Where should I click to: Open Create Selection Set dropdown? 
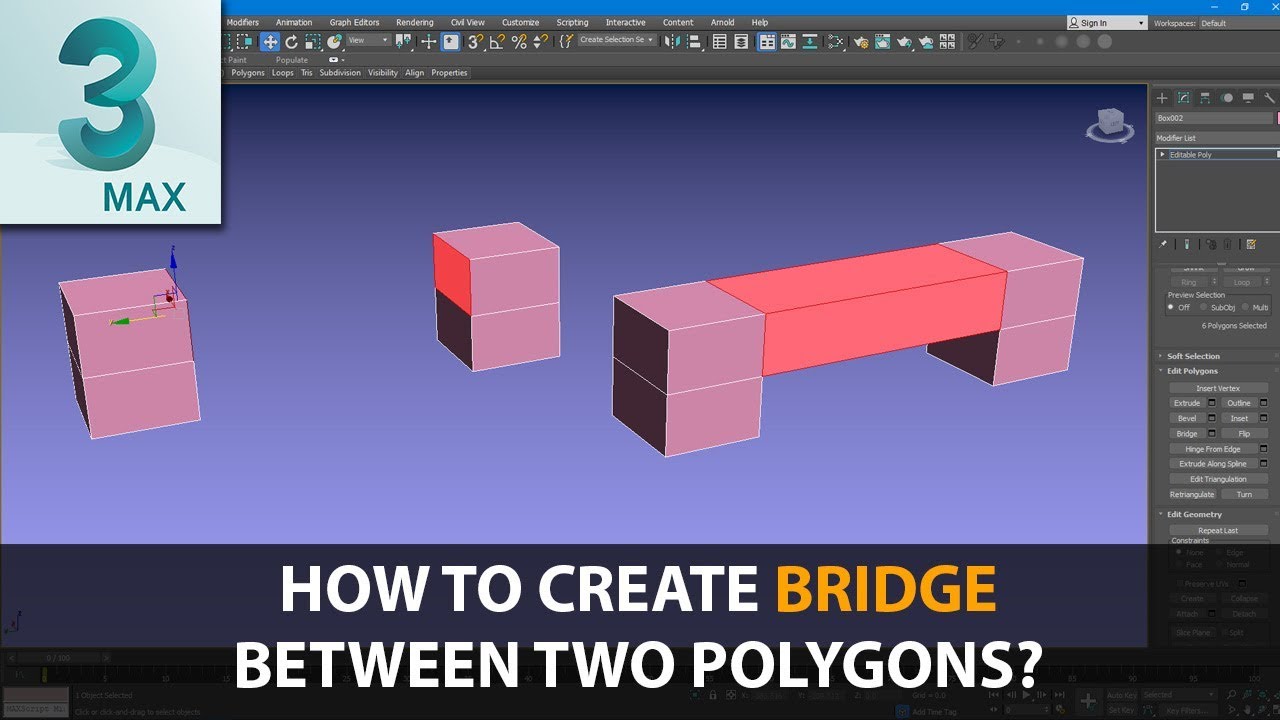coord(617,40)
